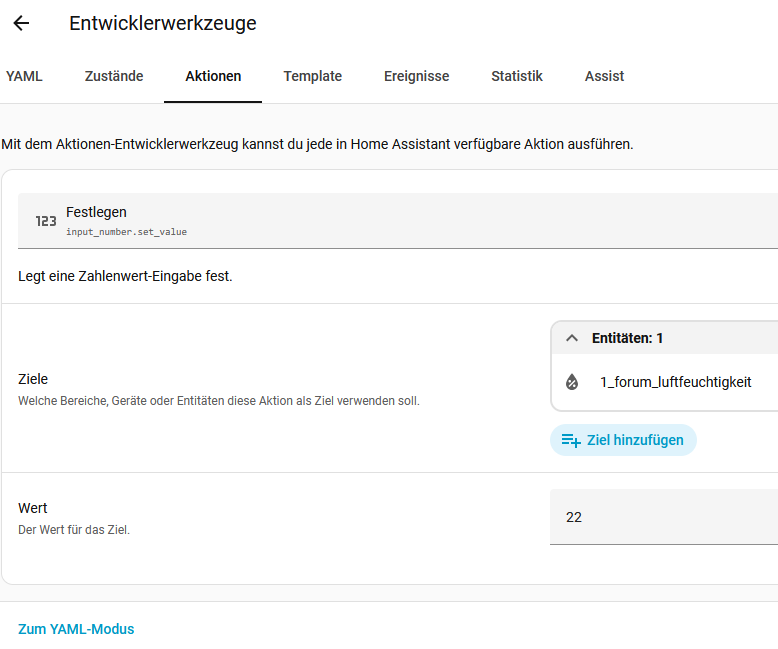This screenshot has height=649, width=778.
Task: Open the Zustände tab
Action: (114, 76)
